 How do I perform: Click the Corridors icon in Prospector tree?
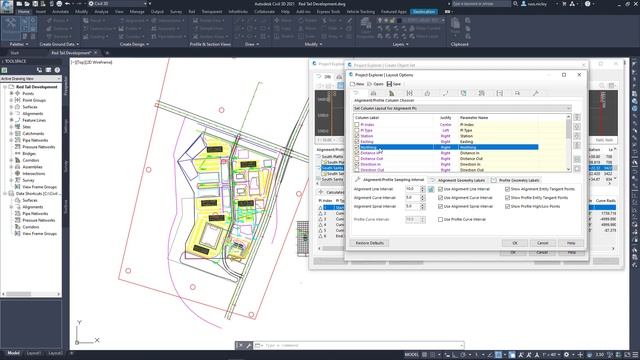point(18,160)
